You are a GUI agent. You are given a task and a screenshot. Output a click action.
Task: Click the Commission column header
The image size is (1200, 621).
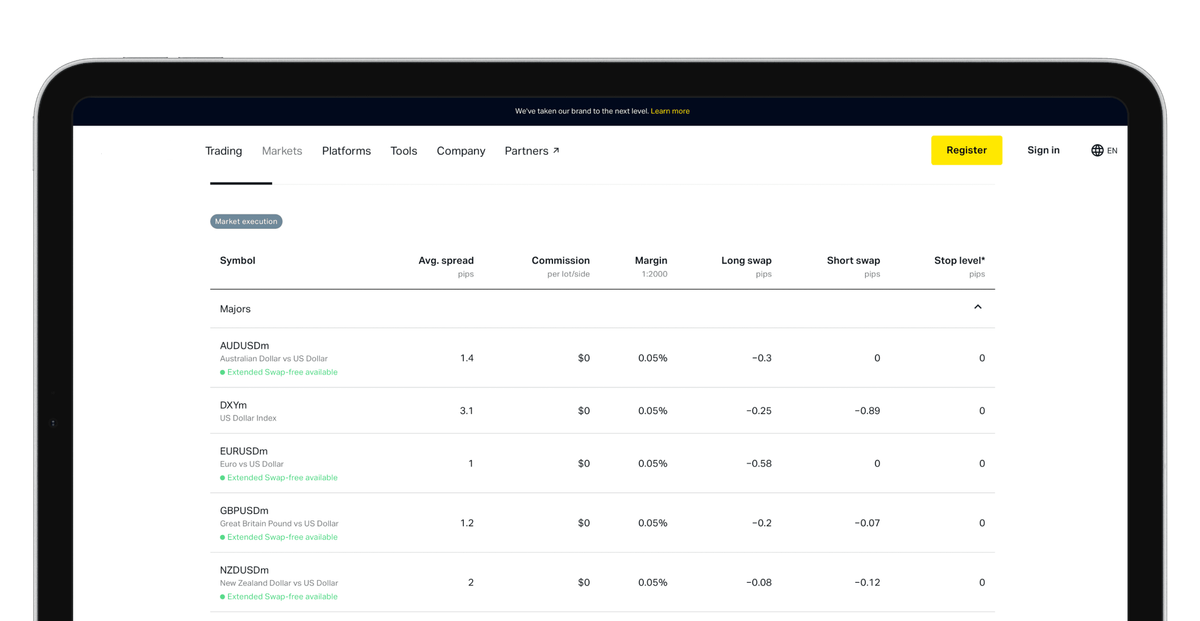click(560, 260)
